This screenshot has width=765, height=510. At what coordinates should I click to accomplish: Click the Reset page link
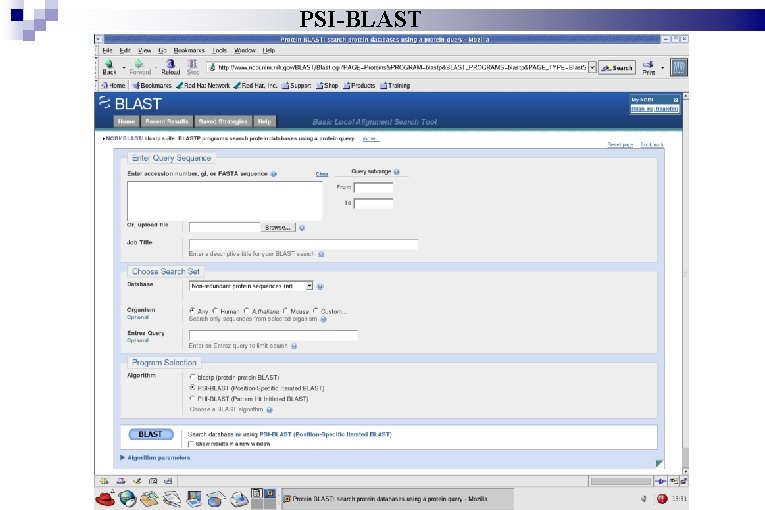(x=620, y=144)
